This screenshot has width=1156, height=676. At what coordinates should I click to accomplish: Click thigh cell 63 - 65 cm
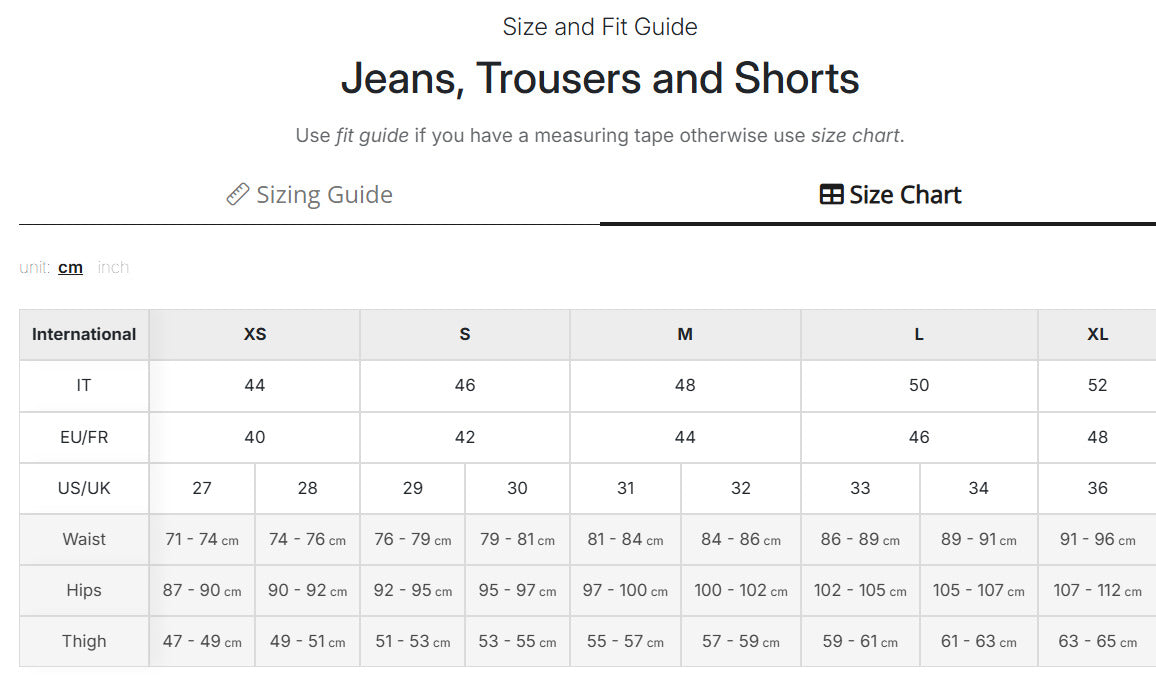[x=1097, y=641]
